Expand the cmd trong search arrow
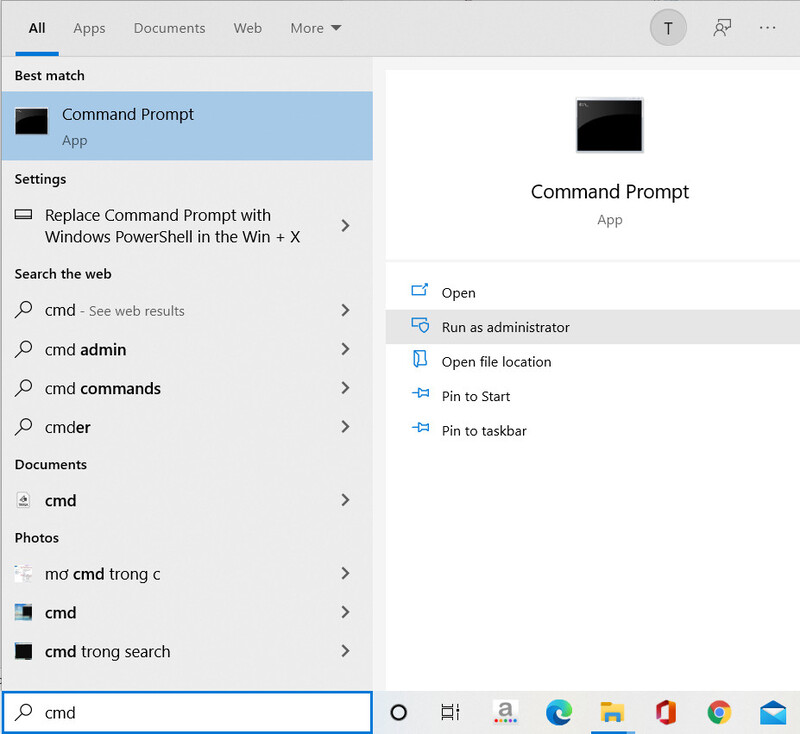Image resolution: width=800 pixels, height=734 pixels. (x=345, y=651)
